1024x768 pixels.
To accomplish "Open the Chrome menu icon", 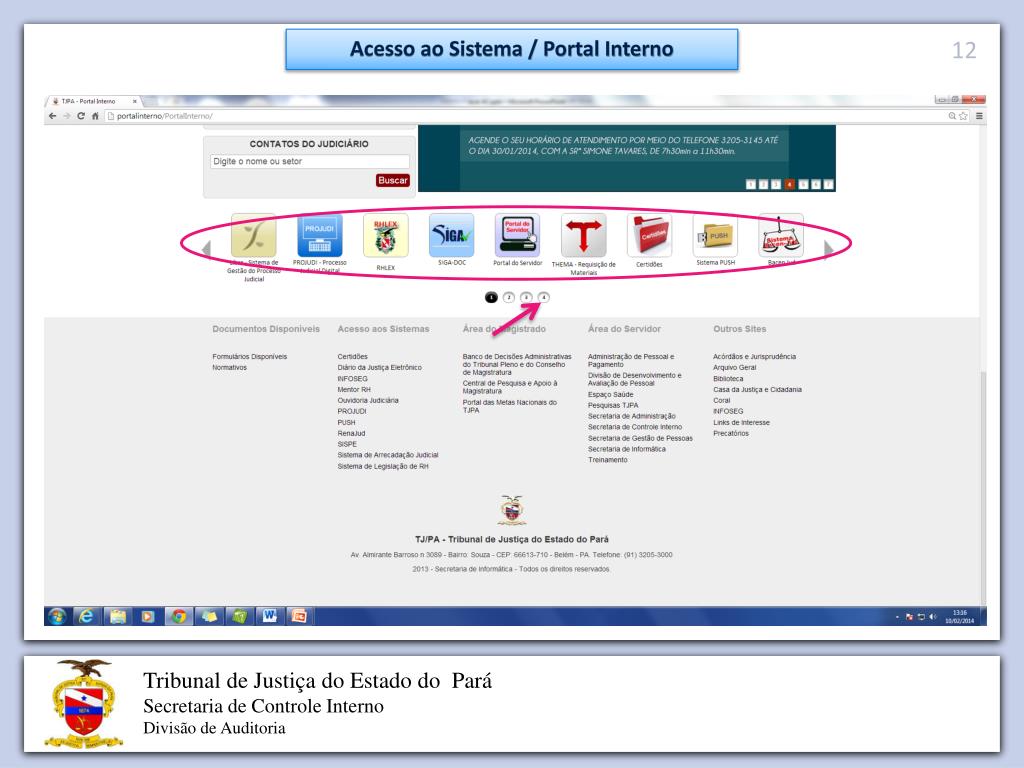I will pyautogui.click(x=979, y=116).
